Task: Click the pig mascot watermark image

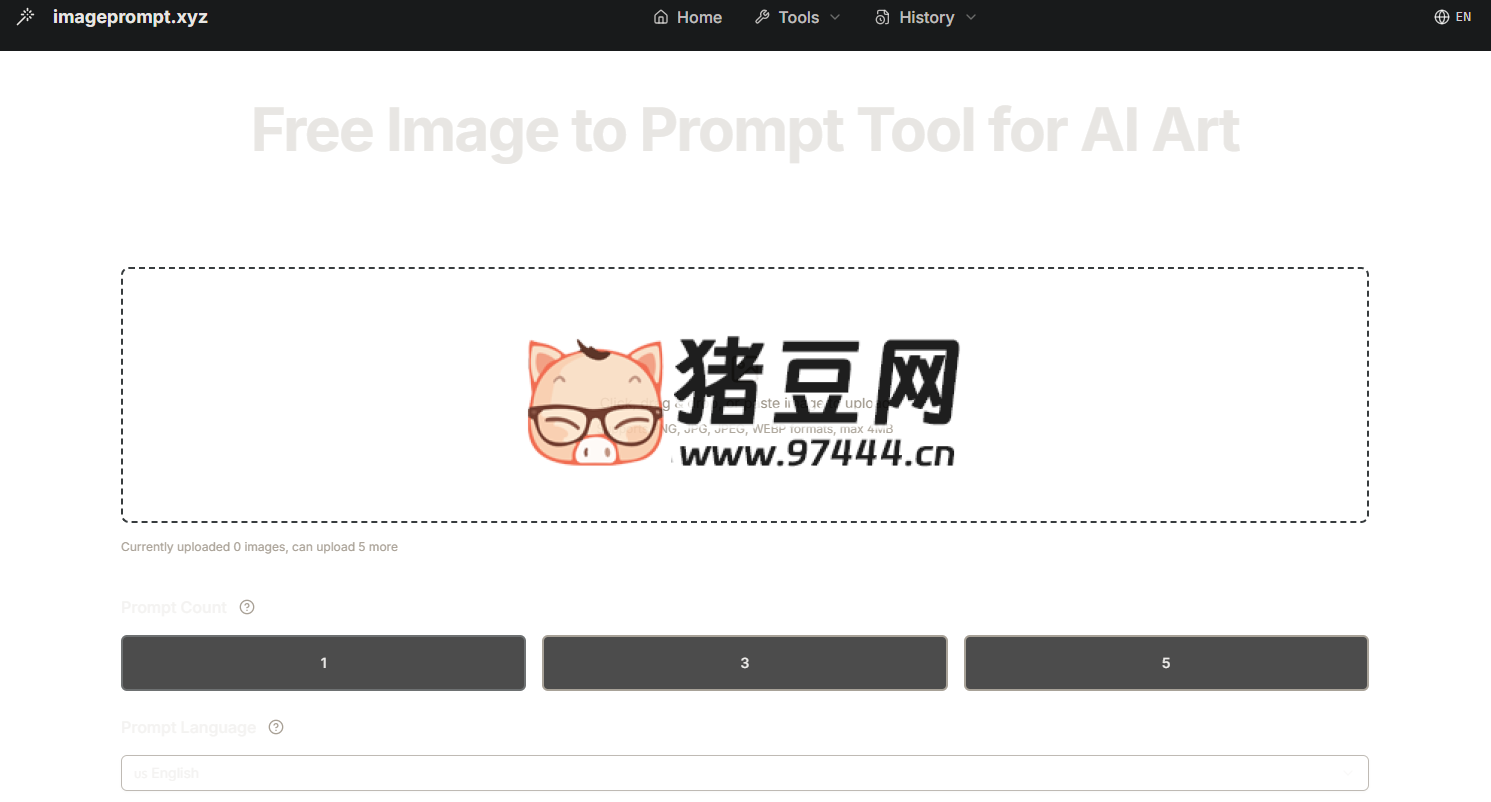Action: [x=596, y=402]
